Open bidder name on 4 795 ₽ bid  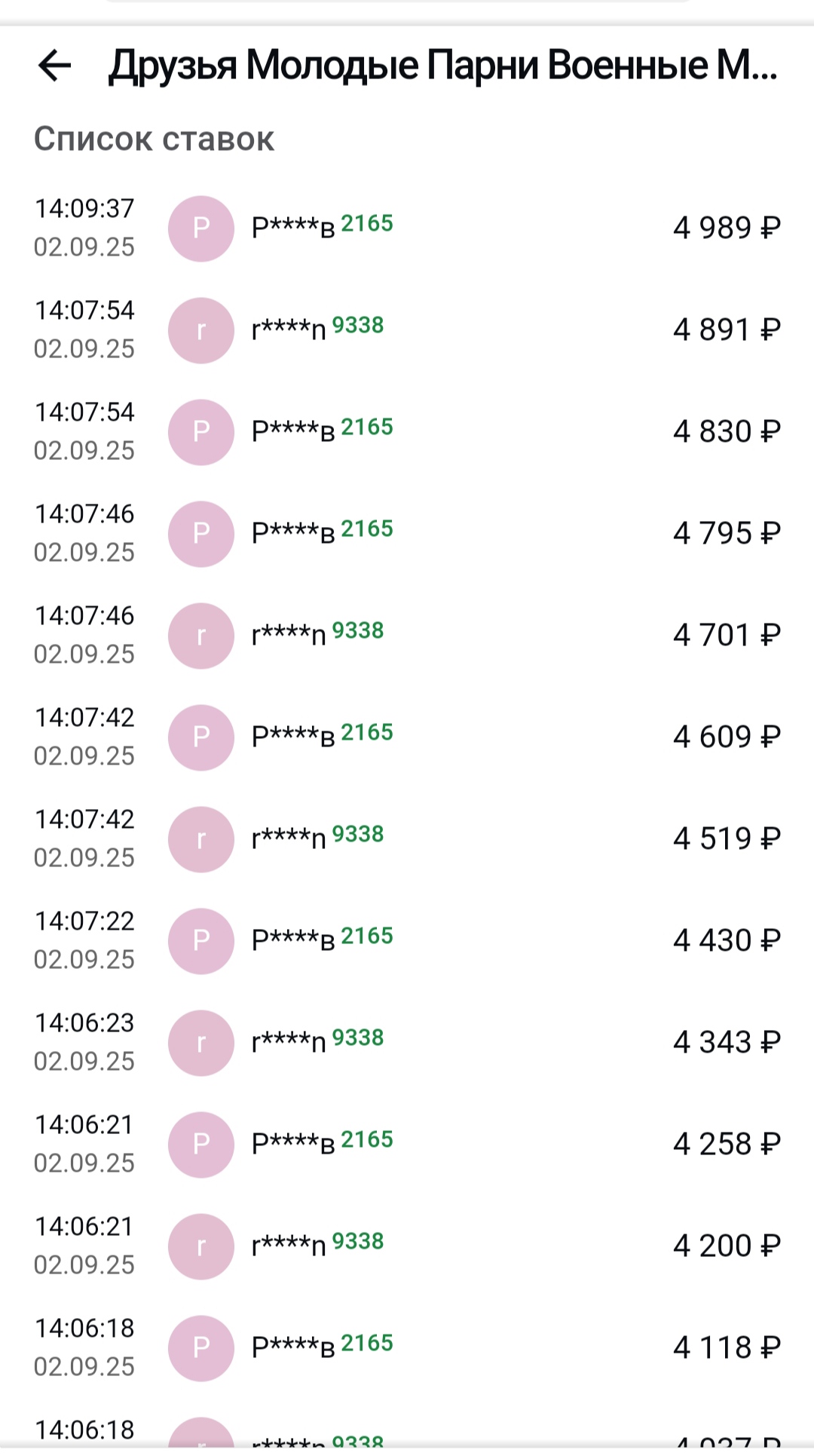(293, 533)
